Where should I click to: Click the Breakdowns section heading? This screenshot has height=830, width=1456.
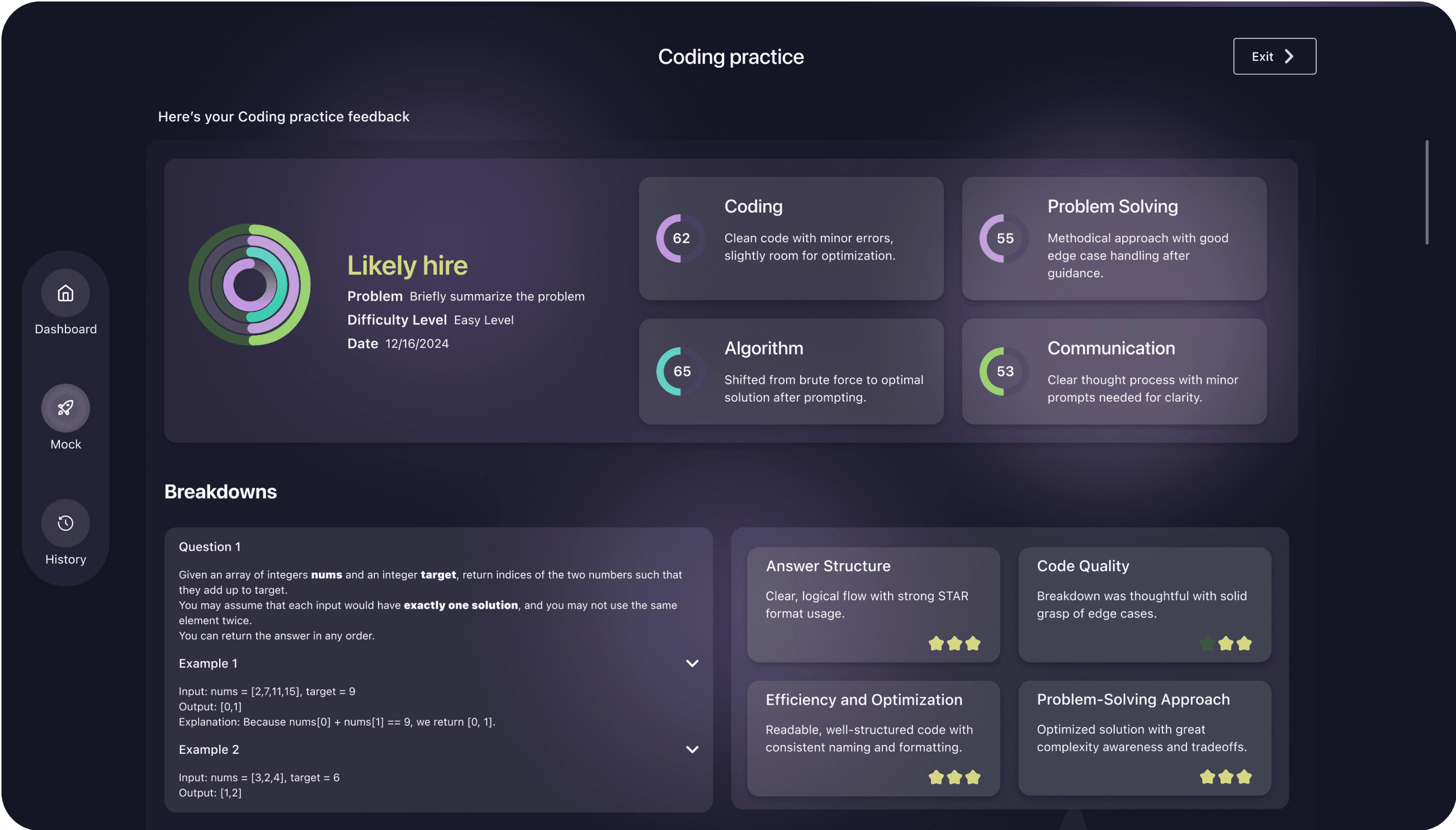[x=220, y=492]
